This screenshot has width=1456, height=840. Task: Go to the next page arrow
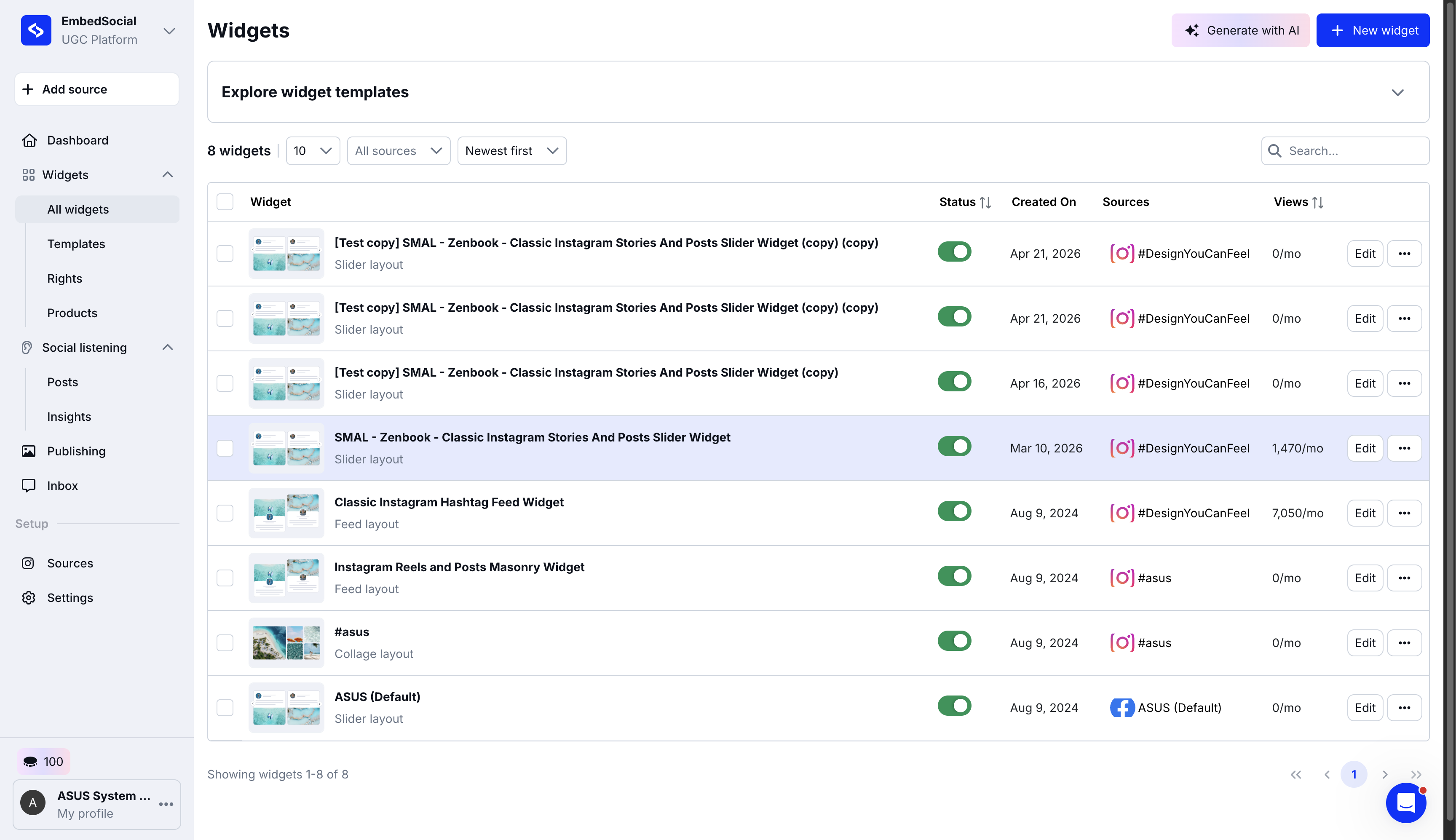click(x=1385, y=774)
